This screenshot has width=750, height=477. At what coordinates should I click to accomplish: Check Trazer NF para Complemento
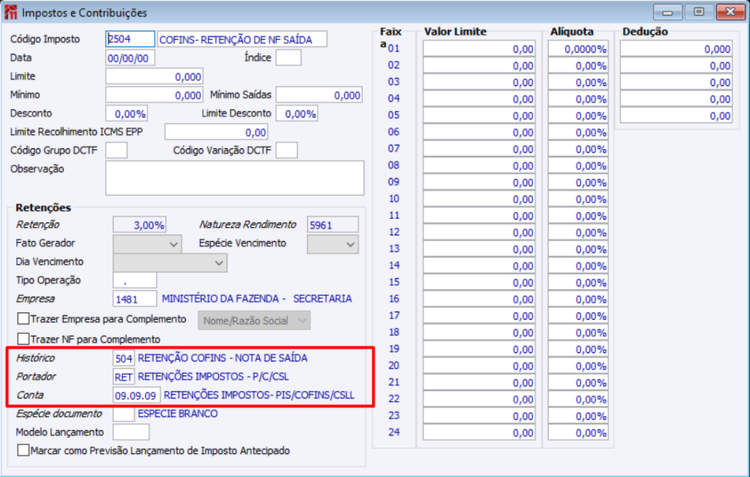click(x=23, y=339)
